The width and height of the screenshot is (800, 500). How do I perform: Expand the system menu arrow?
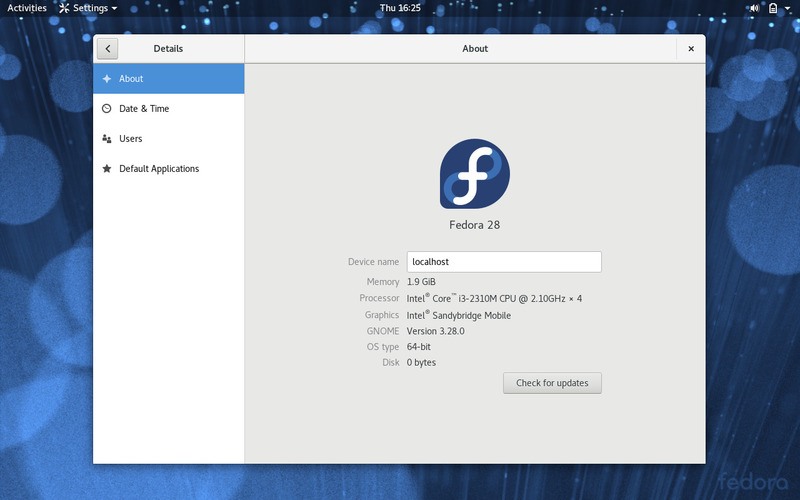click(787, 9)
